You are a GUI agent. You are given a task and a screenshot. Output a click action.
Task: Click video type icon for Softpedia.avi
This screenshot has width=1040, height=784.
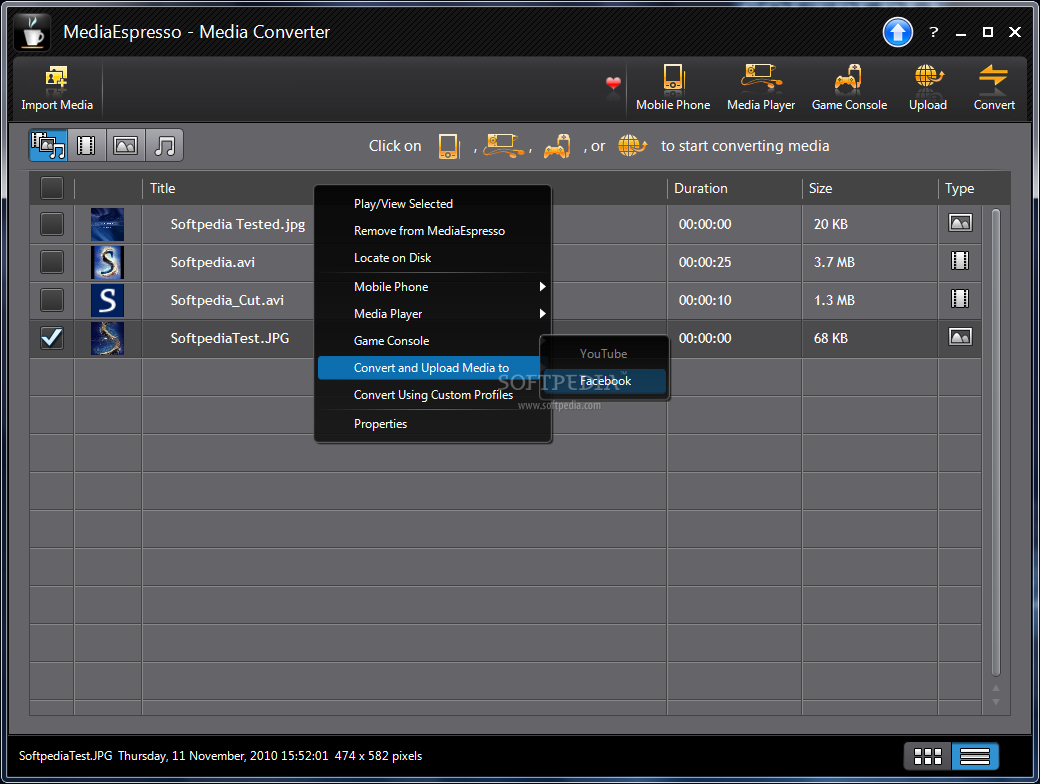tap(960, 261)
